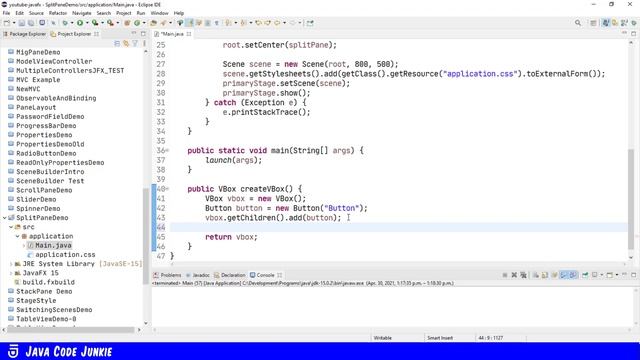Expand JRE System Library node
This screenshot has width=640, height=360.
[x=11, y=264]
